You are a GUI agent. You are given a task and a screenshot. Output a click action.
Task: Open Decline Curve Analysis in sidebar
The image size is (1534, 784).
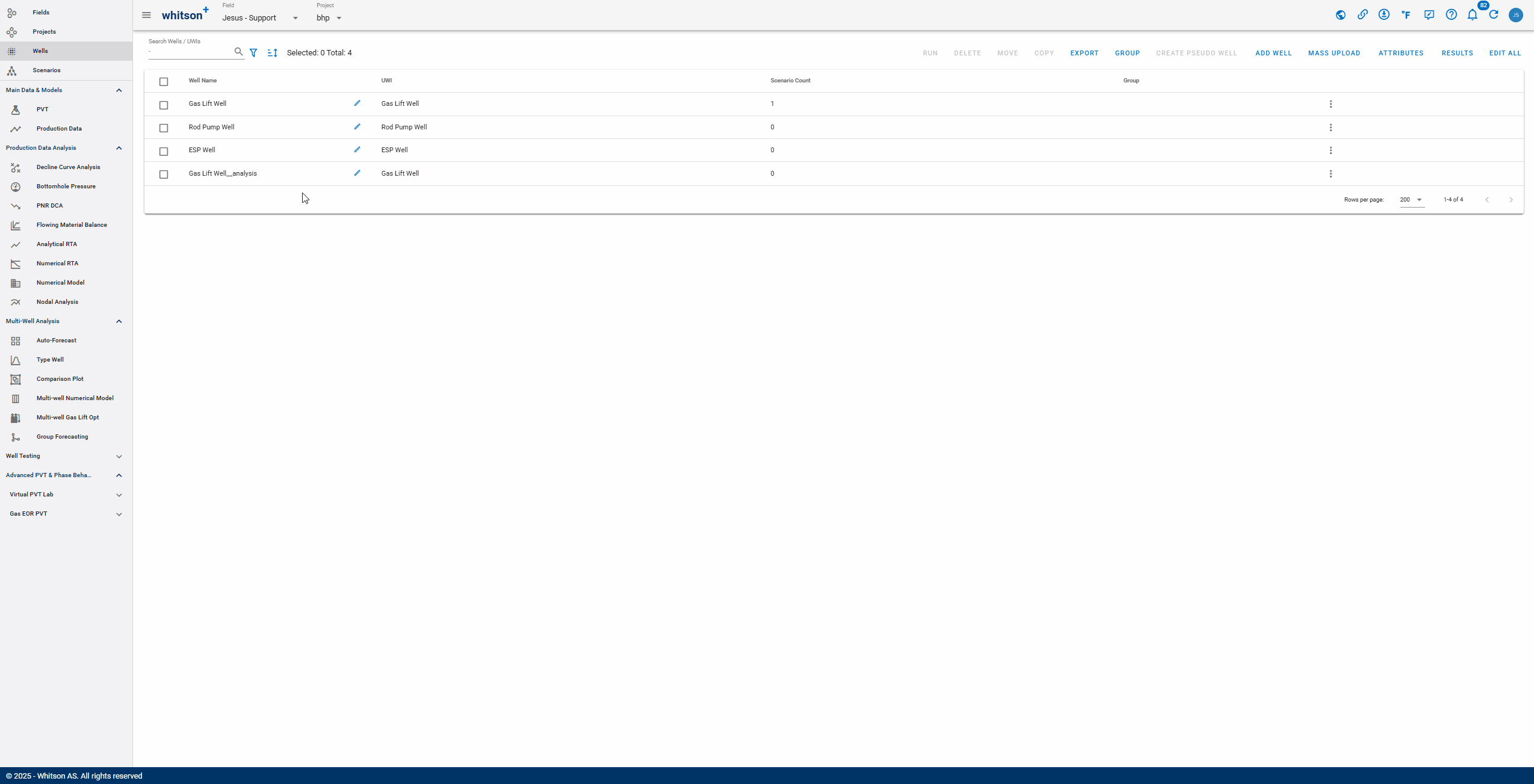pos(68,167)
